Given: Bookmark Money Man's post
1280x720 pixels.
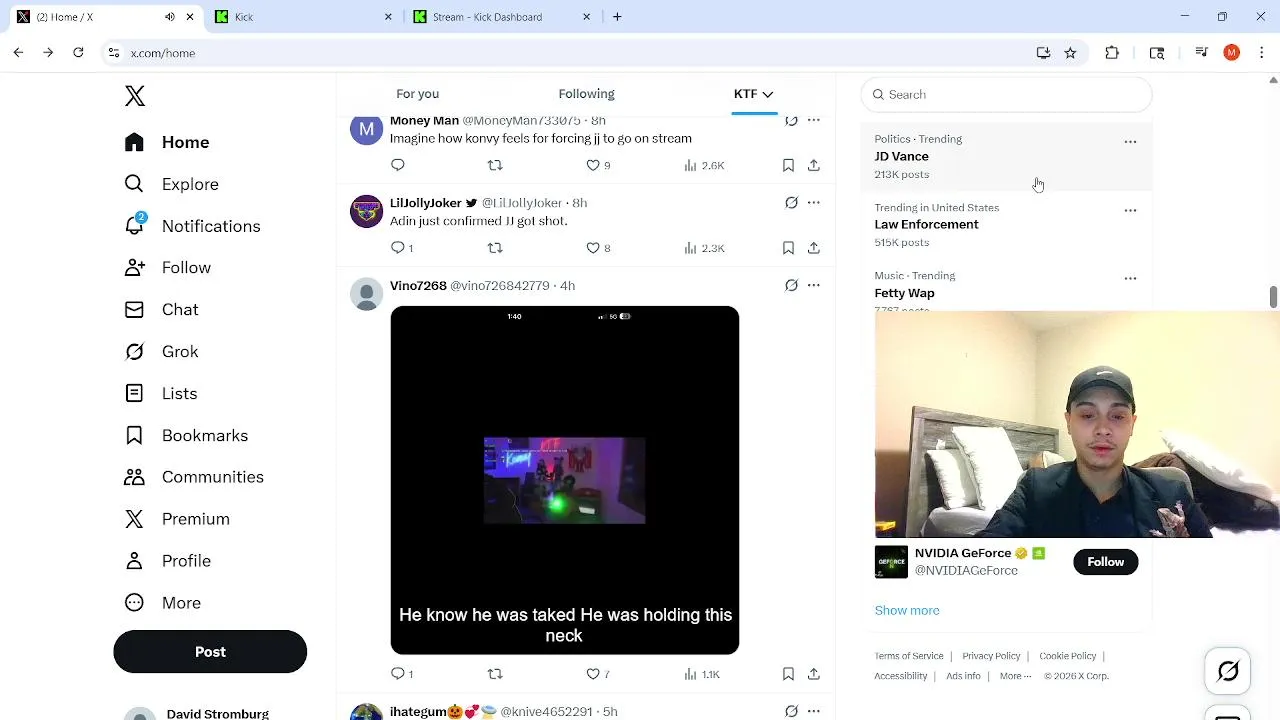Looking at the screenshot, I should (788, 165).
